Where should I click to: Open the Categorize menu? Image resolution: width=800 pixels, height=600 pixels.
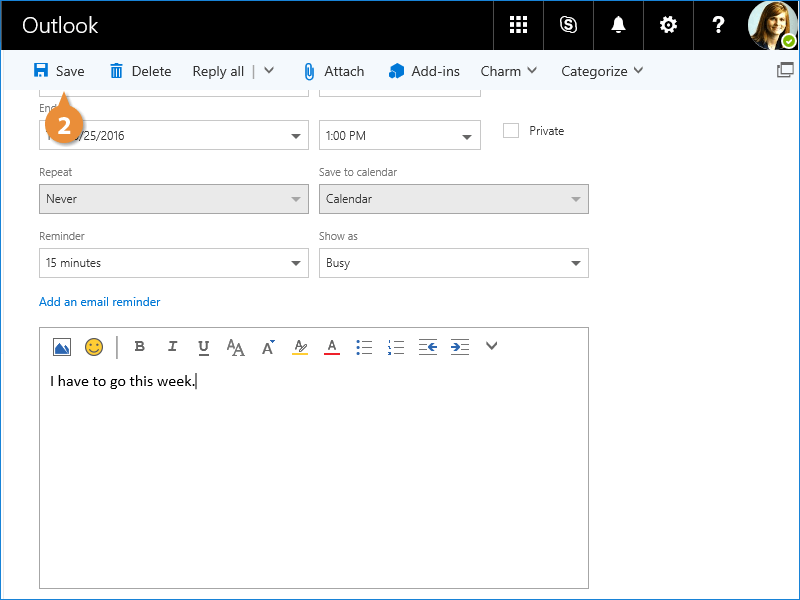[601, 71]
